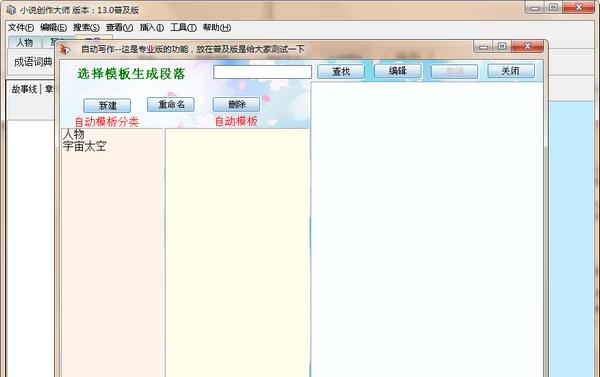This screenshot has height=377, width=600.
Task: Focus the search text field
Action: tap(262, 72)
